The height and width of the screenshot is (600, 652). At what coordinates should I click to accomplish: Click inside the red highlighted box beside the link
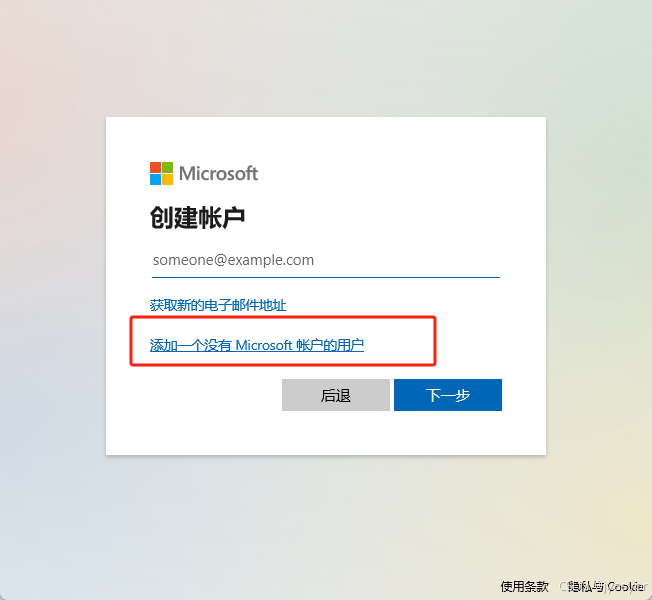click(x=399, y=341)
